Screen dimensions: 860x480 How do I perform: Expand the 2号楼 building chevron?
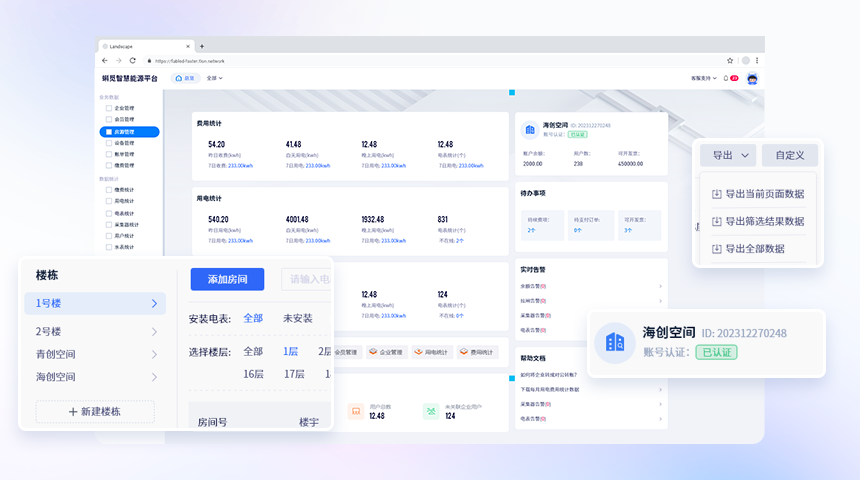[154, 332]
